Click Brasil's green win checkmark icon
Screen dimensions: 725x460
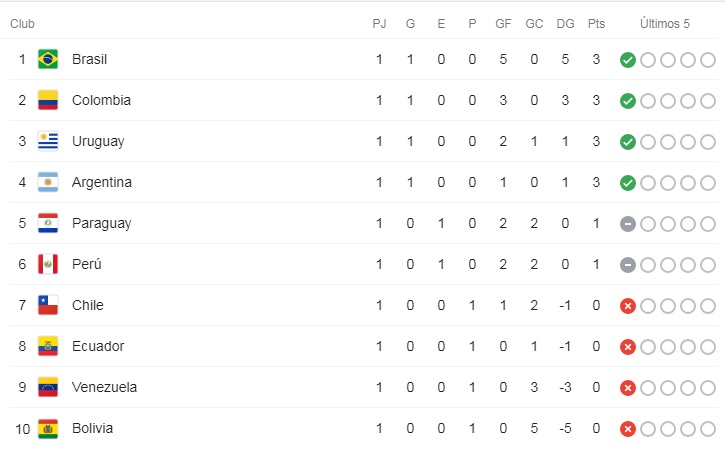point(627,60)
